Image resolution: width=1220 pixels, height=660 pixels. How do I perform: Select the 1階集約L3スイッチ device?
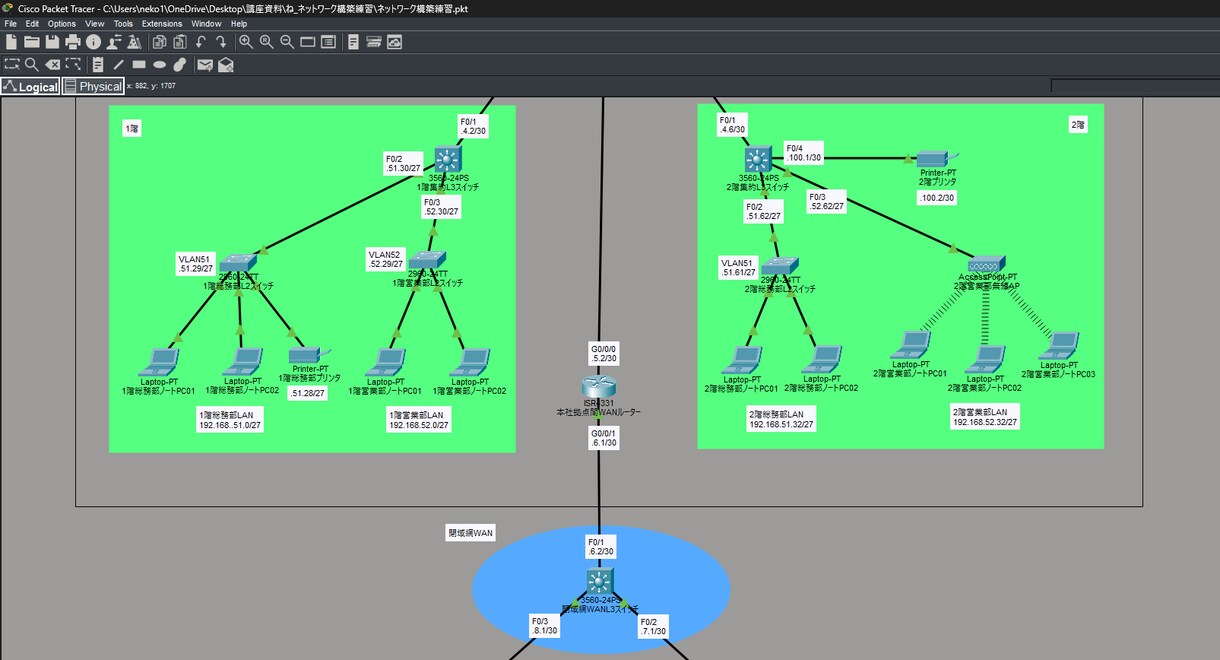coord(448,158)
